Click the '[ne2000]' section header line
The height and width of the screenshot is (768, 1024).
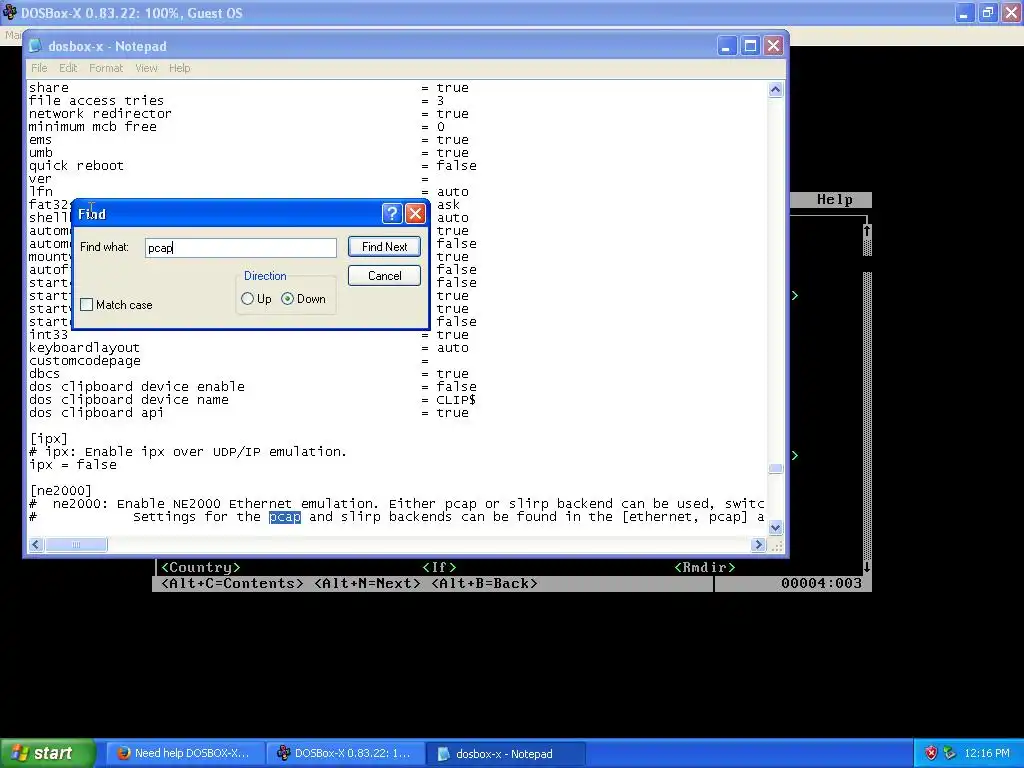pyautogui.click(x=61, y=490)
